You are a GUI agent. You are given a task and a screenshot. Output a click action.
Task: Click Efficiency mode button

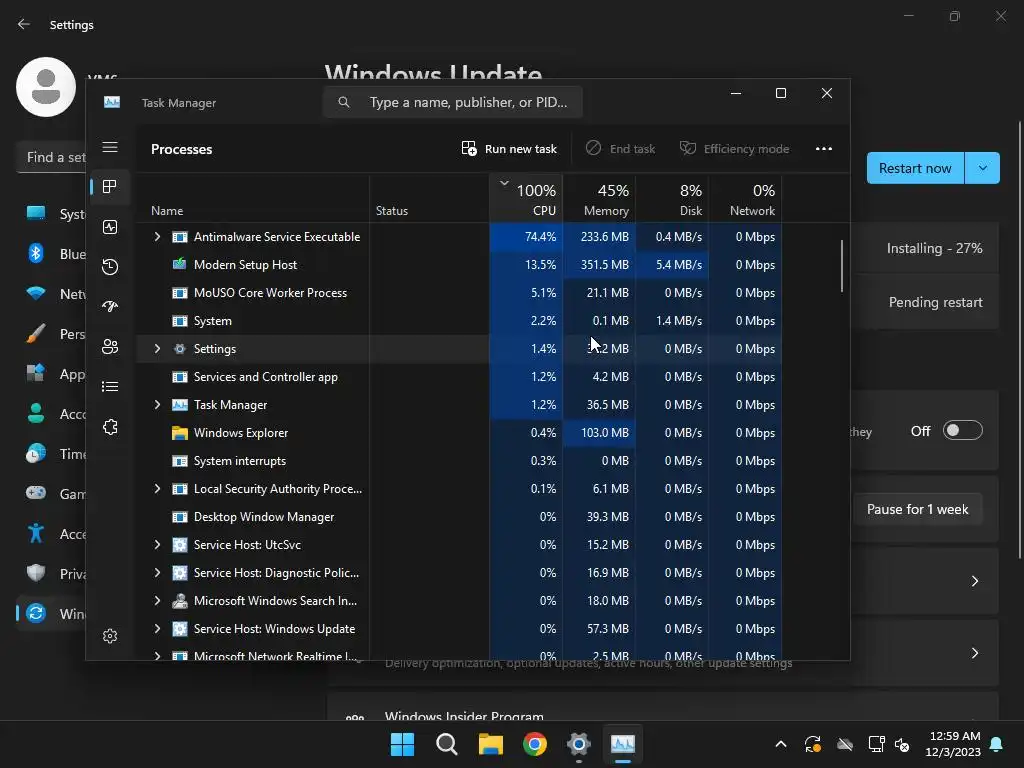coord(735,149)
